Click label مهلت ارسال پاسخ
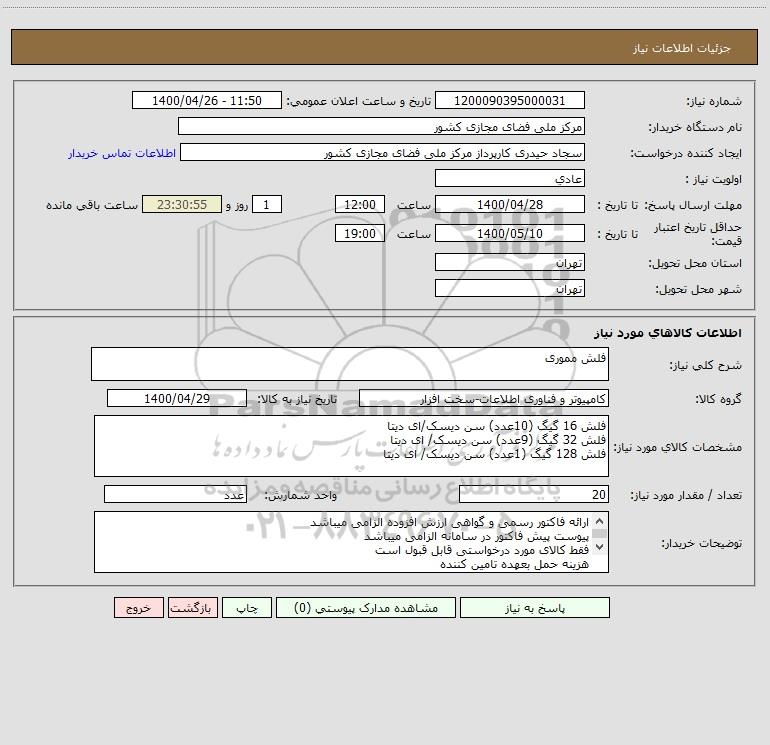Viewport: 770px width, 745px height. tap(693, 205)
